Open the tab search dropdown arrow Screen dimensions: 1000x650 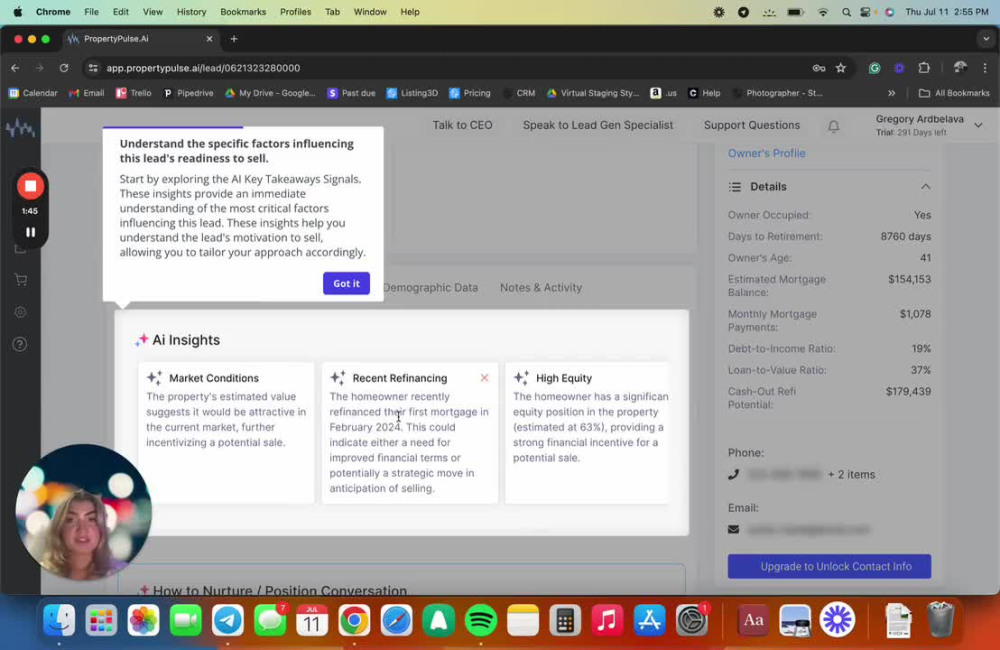986,39
